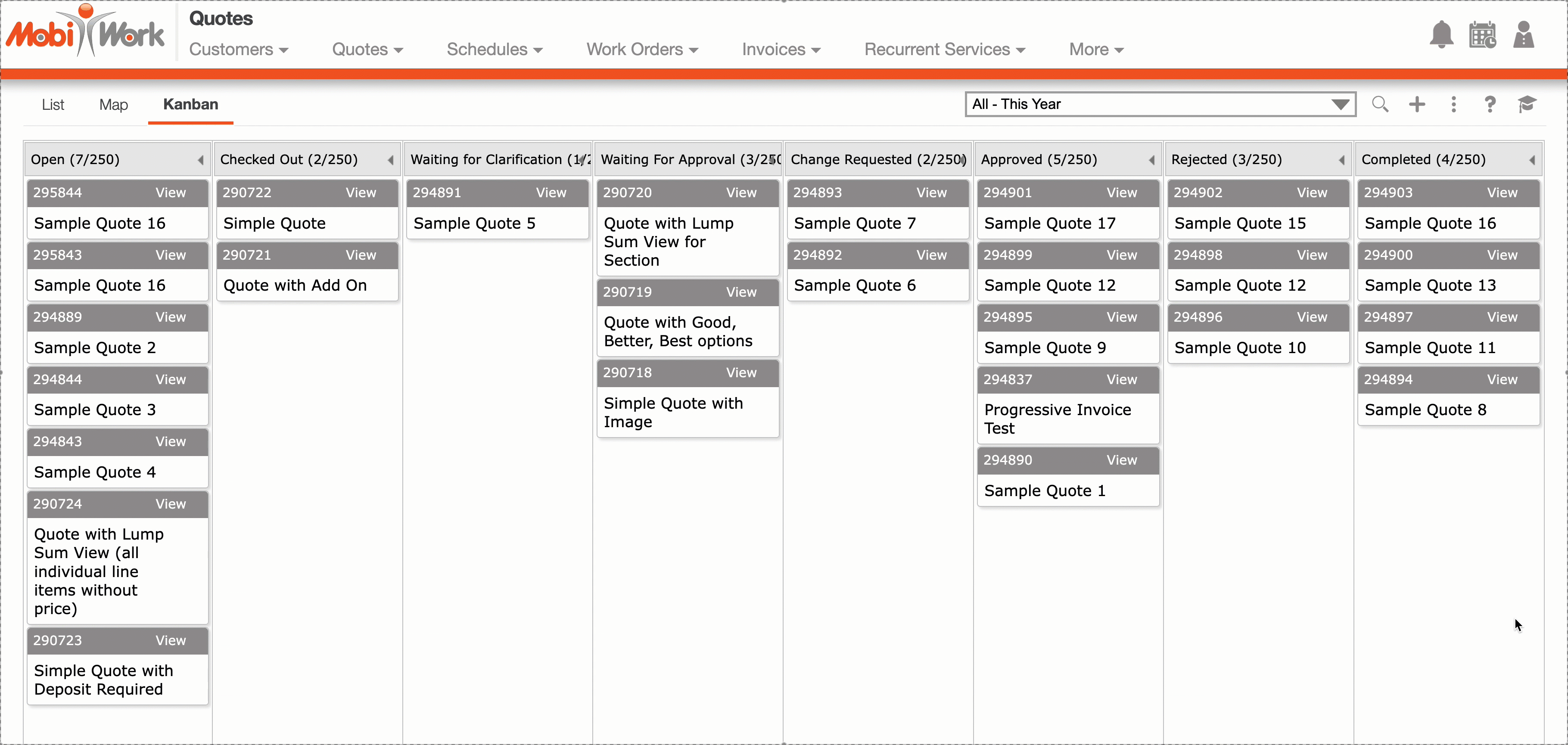The height and width of the screenshot is (745, 1568).
Task: Add a new quote with plus icon
Action: (1417, 104)
